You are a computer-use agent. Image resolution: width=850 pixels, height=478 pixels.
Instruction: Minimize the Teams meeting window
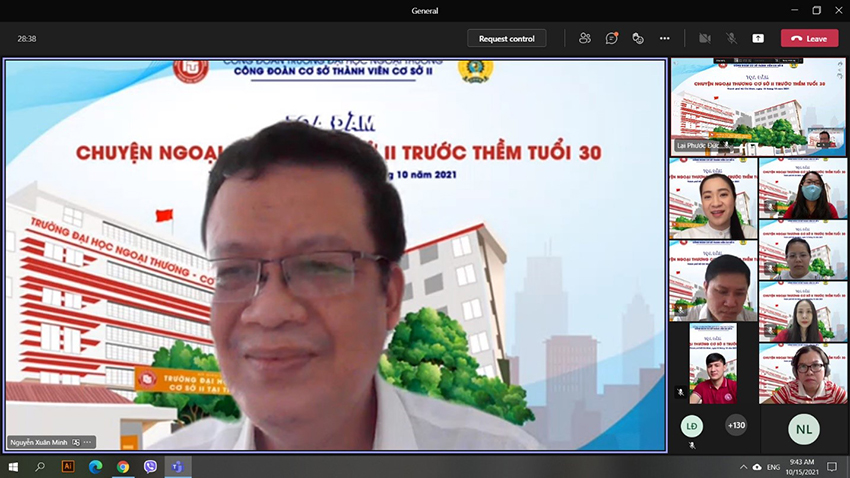point(795,10)
